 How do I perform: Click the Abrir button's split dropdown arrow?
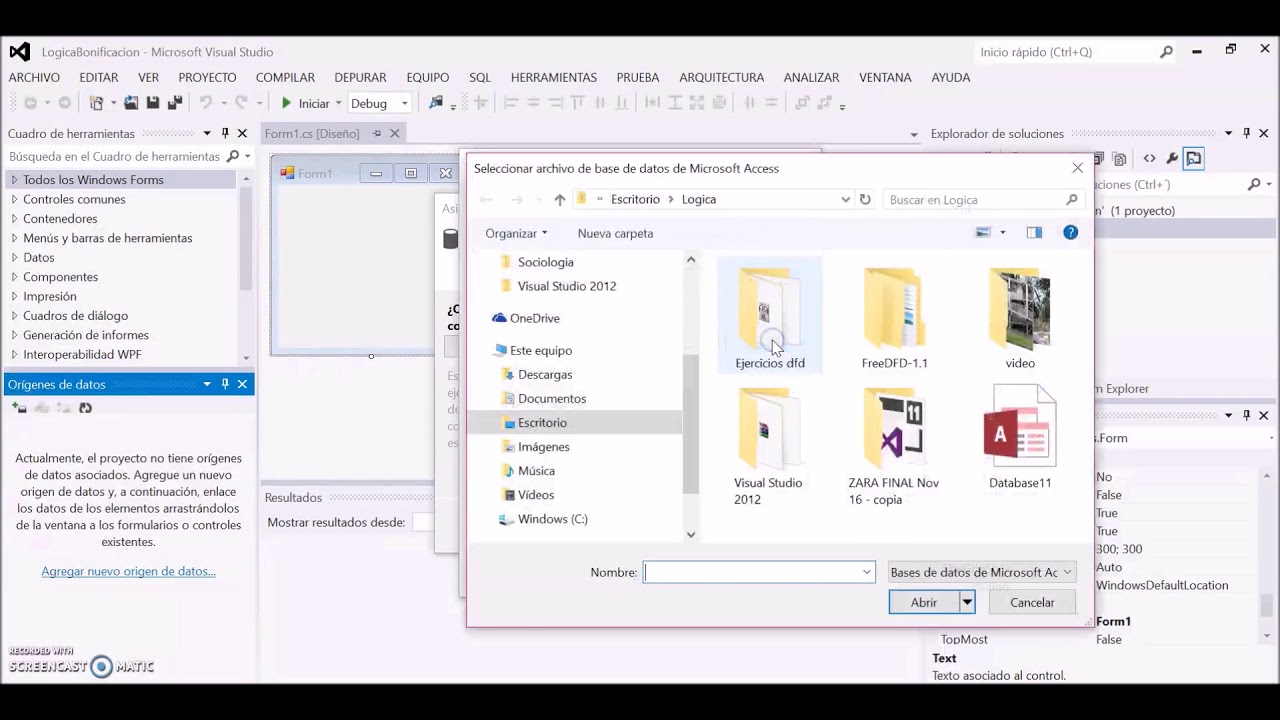(x=967, y=602)
